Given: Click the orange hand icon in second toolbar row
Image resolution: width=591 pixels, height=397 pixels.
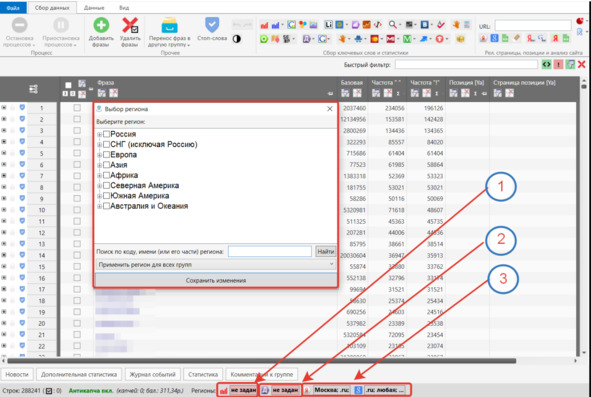Looking at the screenshot, I should 342,39.
